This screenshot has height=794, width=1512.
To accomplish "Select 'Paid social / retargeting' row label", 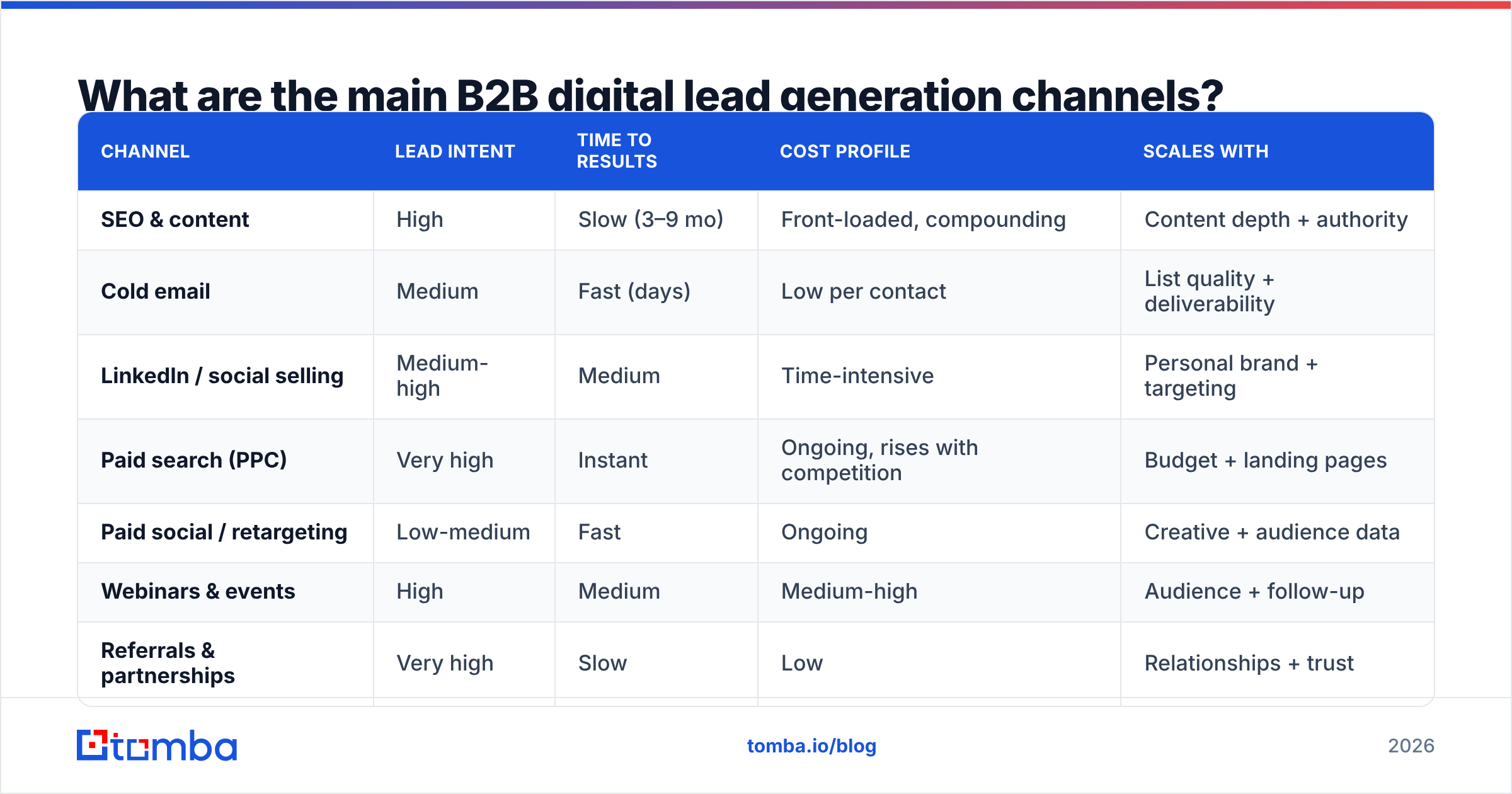I will point(224,532).
